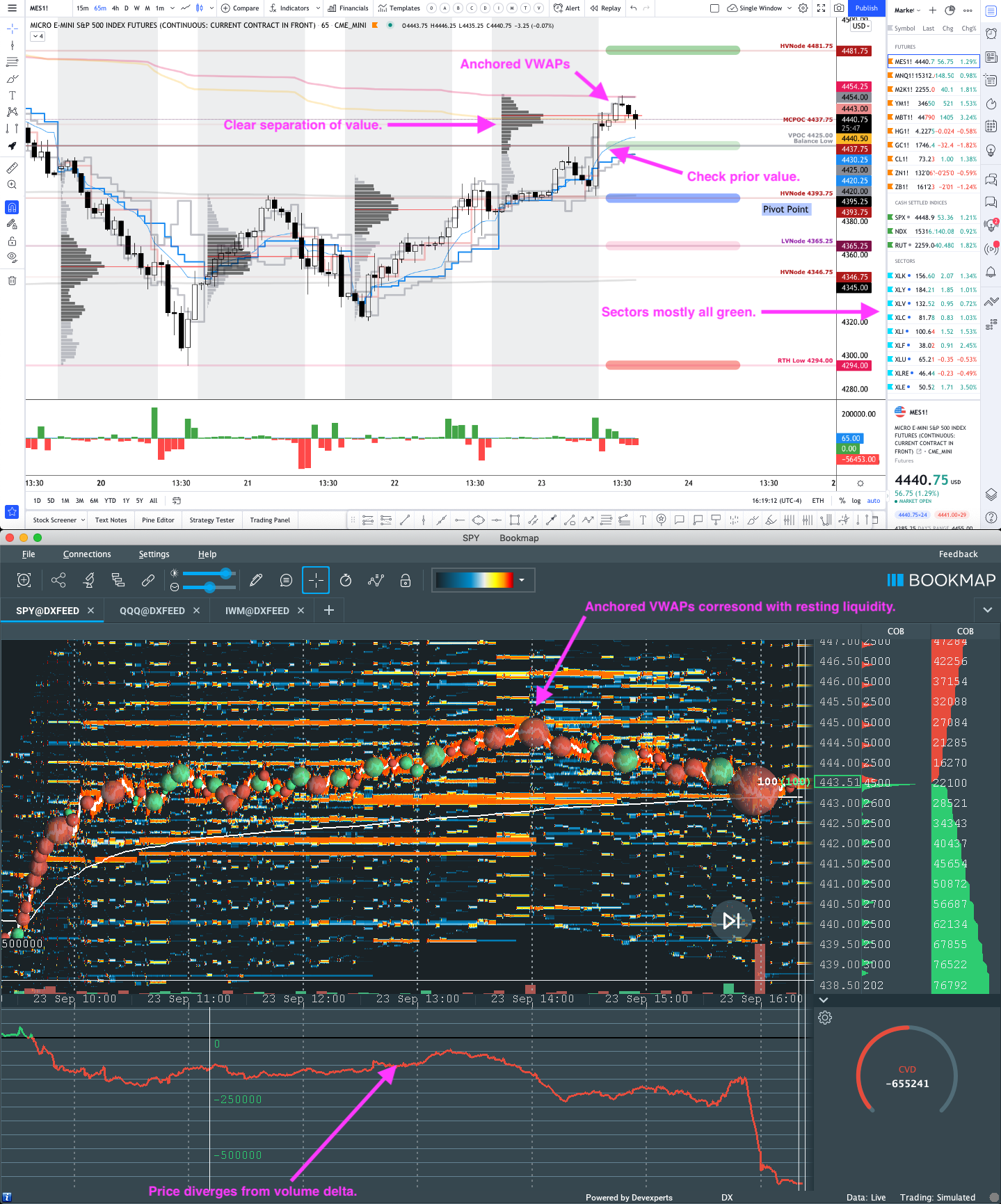The width and height of the screenshot is (1001, 1204).
Task: Open TradingView hamburger main menu
Action: (x=12, y=8)
